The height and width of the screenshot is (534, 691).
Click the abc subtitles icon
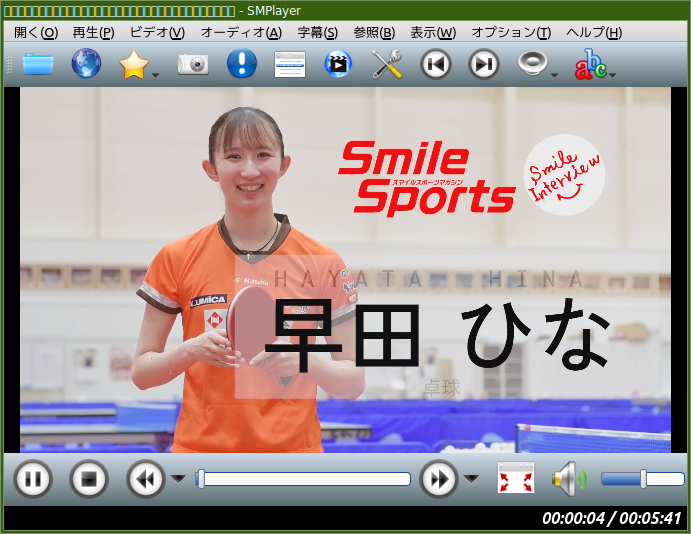(x=591, y=64)
